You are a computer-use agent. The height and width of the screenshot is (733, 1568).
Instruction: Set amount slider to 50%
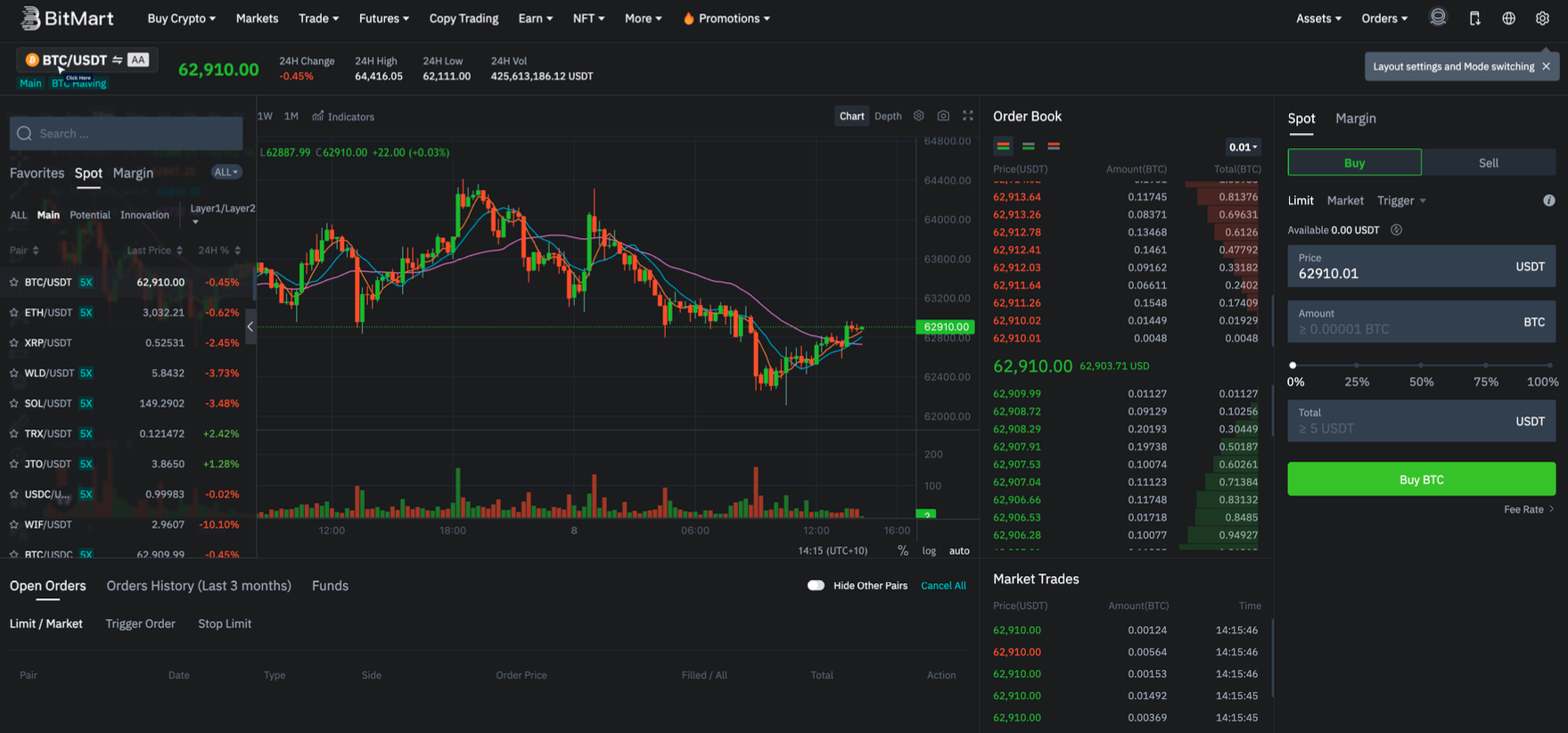(1421, 365)
